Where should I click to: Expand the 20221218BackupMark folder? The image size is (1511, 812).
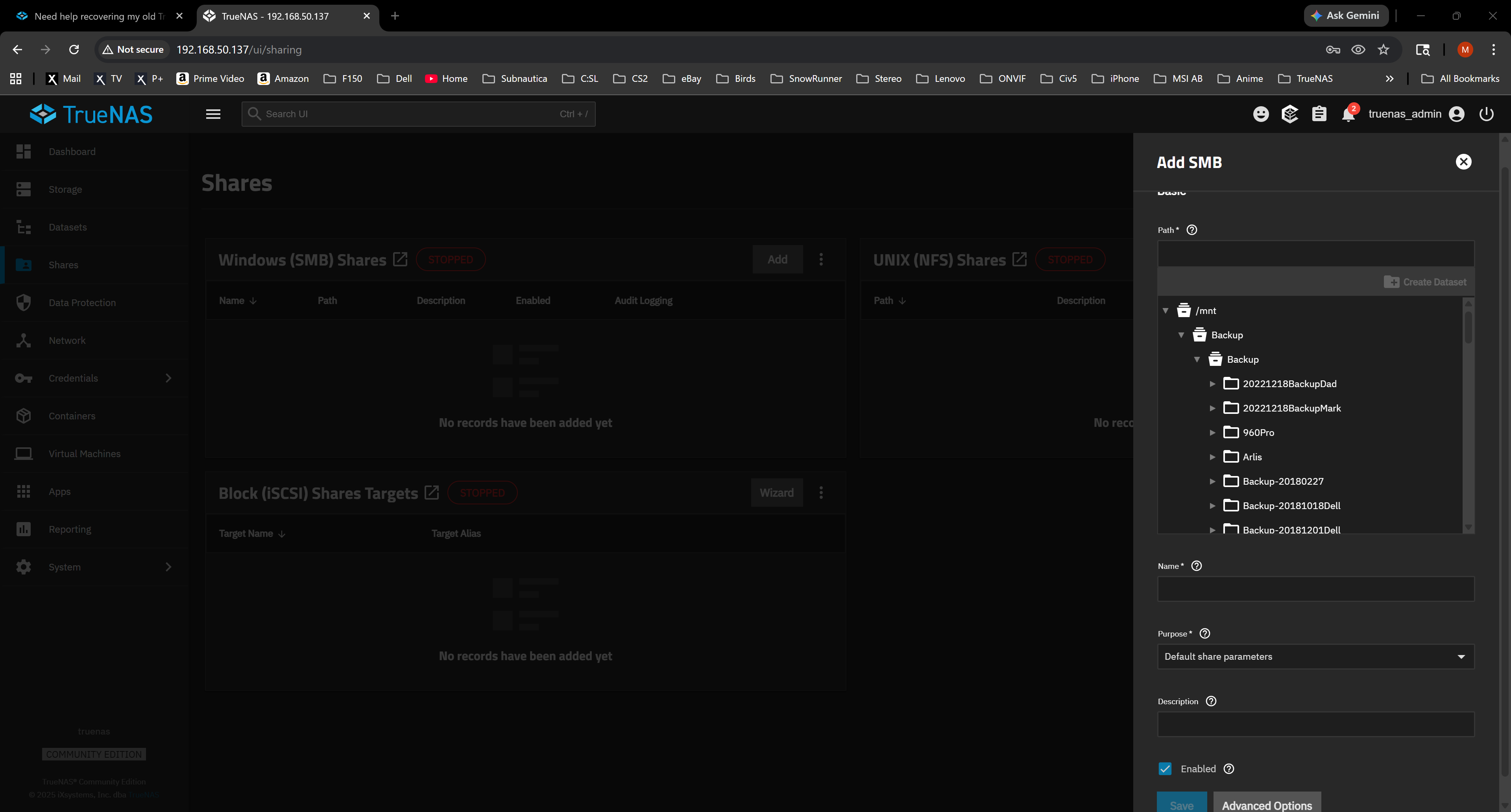coord(1212,408)
